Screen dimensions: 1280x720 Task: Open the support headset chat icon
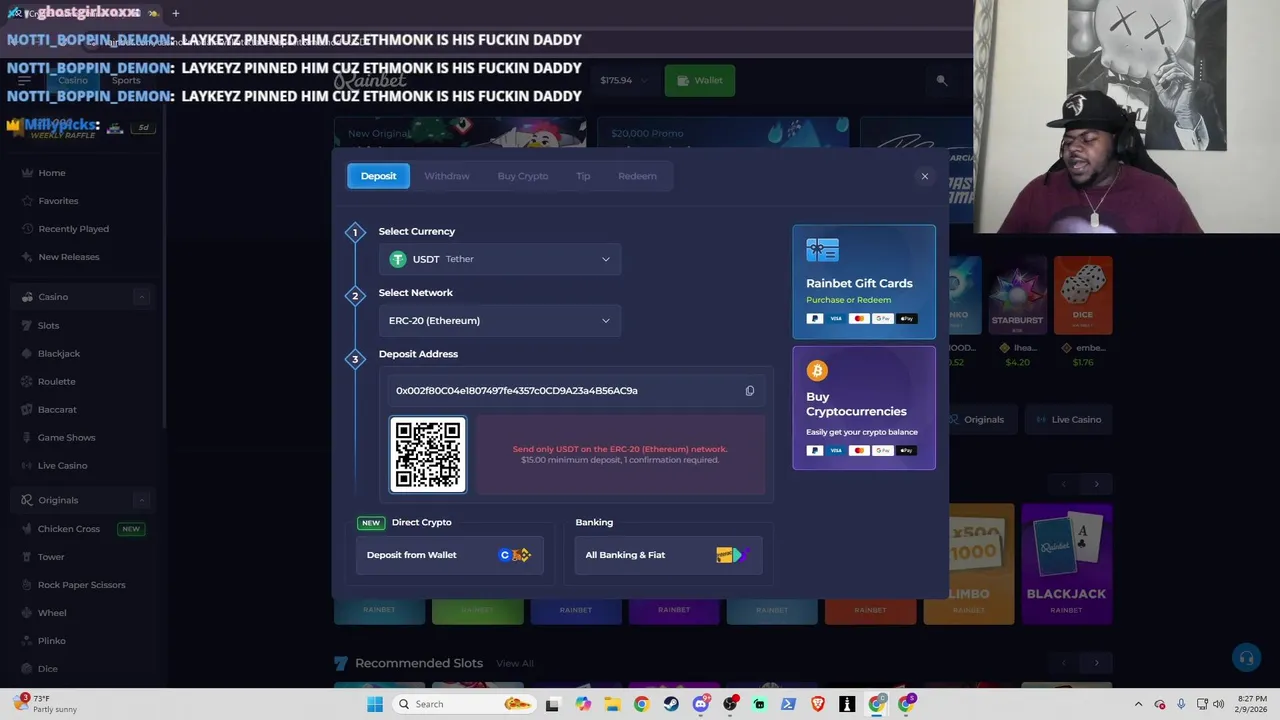coord(1246,657)
